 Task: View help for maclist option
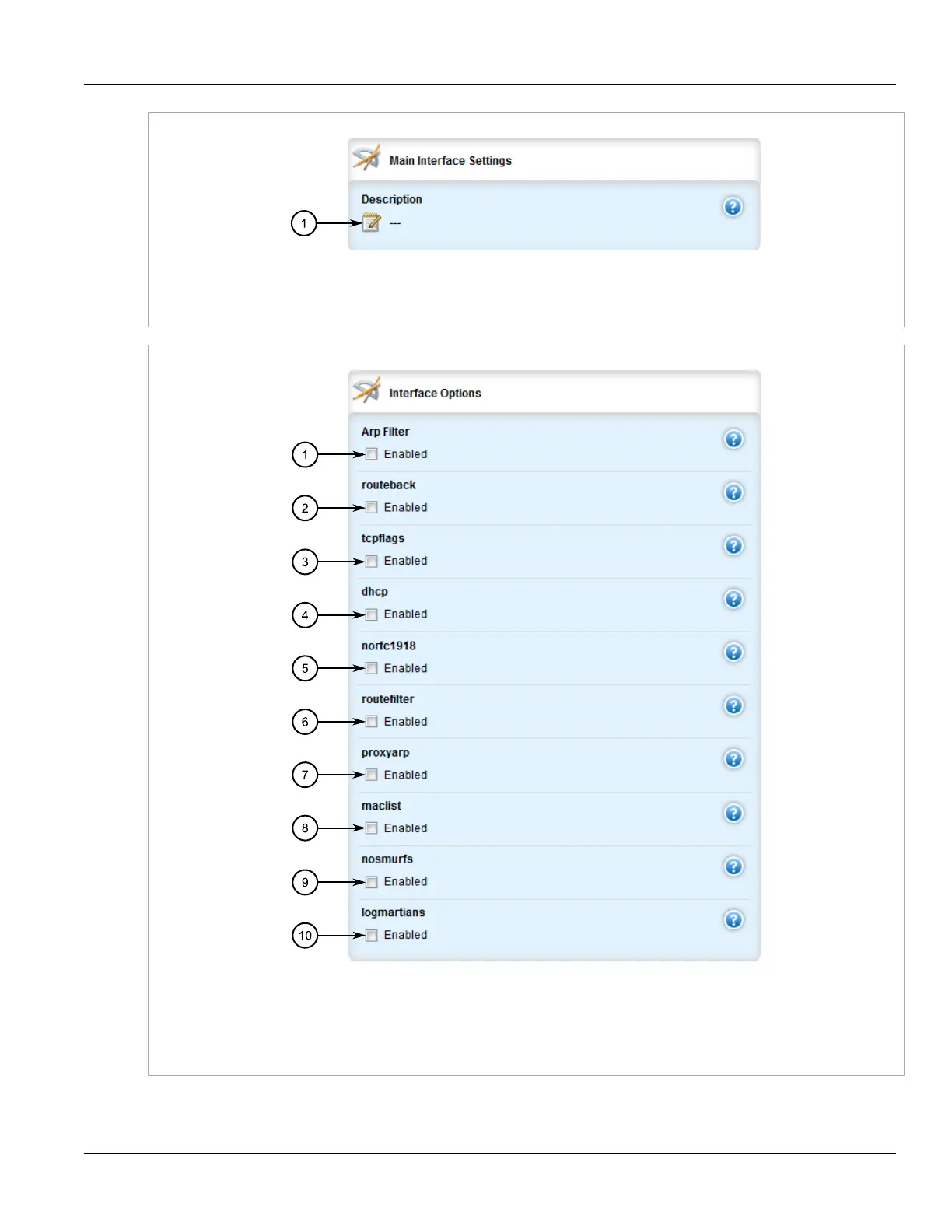pos(733,813)
